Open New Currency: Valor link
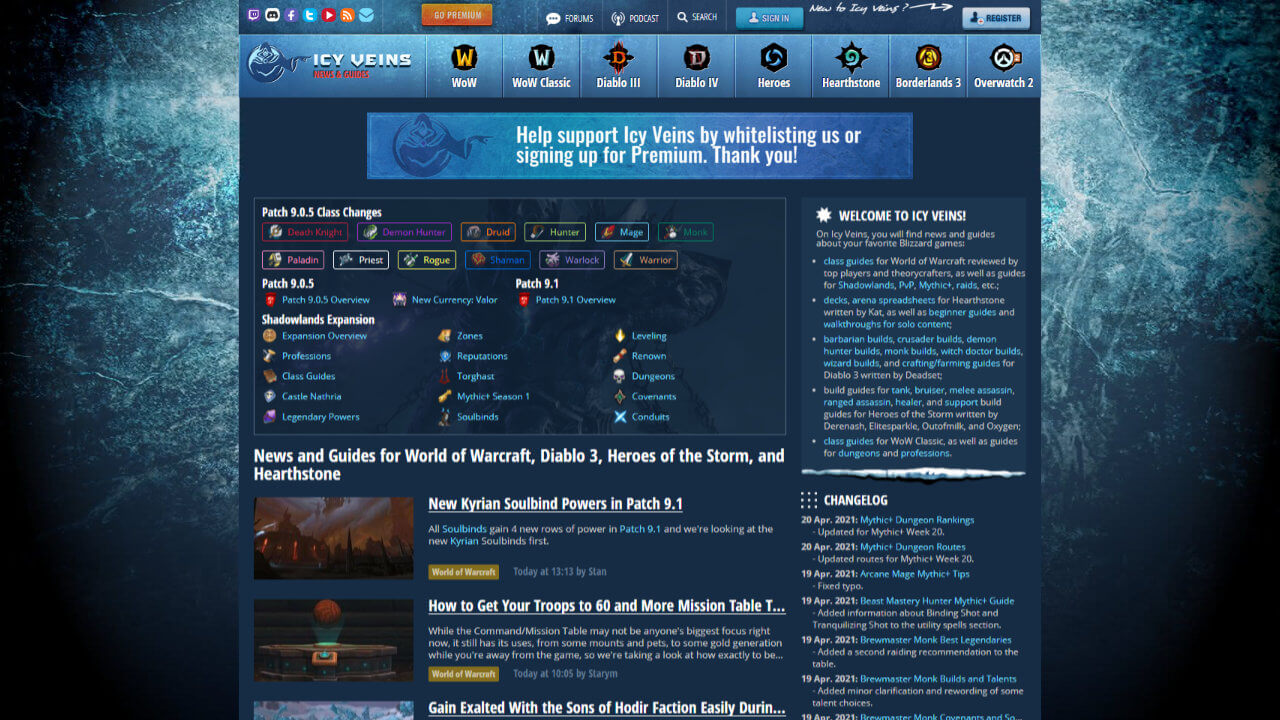Viewport: 1280px width, 720px height. pos(454,300)
